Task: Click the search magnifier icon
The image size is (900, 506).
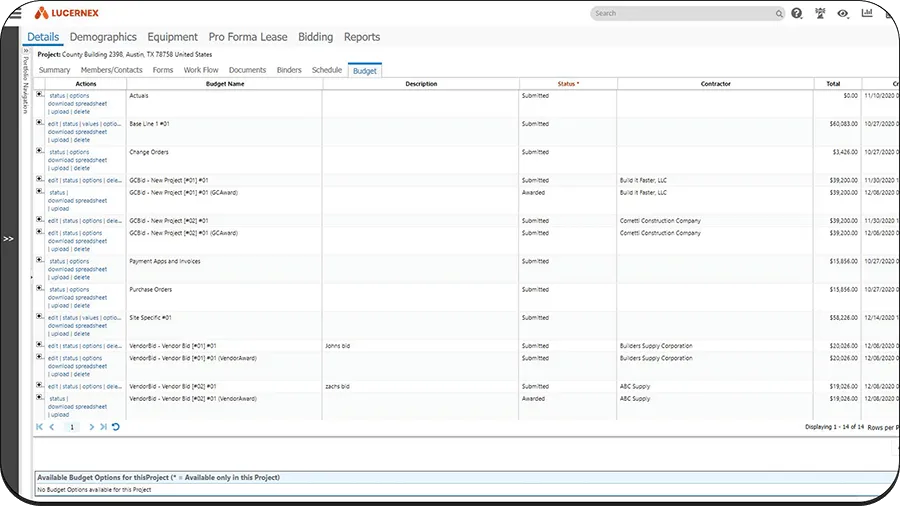Action: 779,14
